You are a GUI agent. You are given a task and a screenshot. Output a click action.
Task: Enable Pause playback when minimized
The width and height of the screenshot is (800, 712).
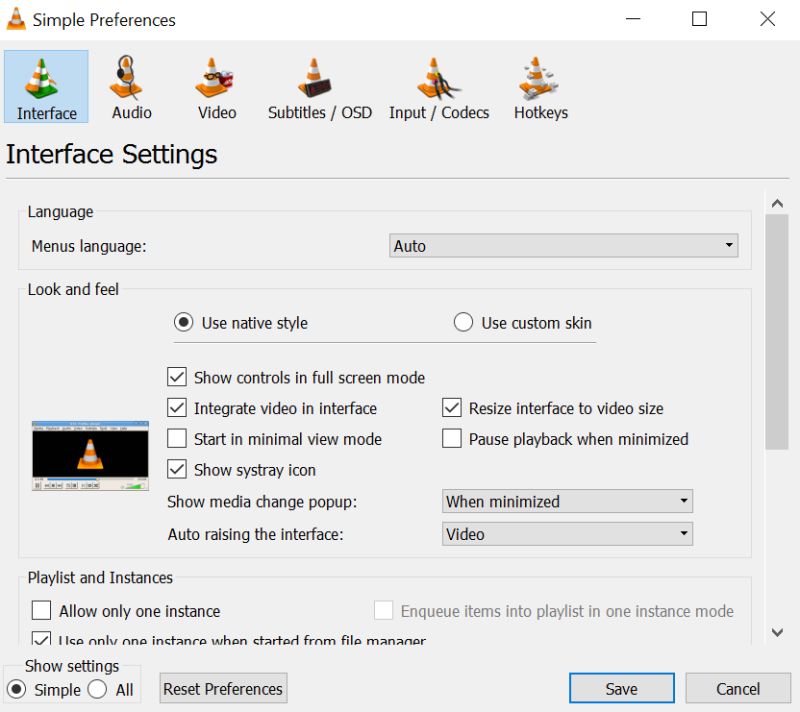(451, 439)
